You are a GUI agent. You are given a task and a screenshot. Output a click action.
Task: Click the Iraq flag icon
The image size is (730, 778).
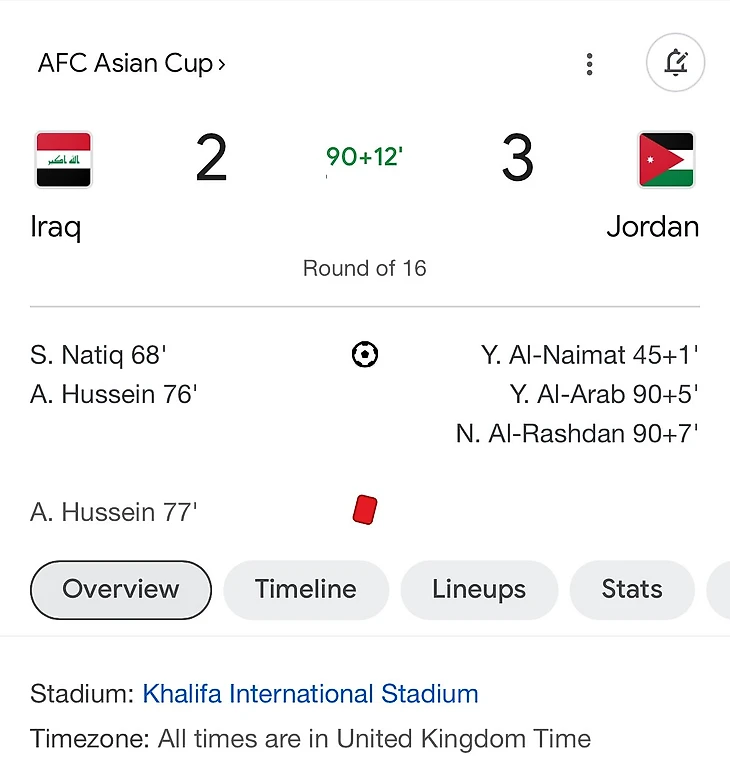[x=64, y=160]
